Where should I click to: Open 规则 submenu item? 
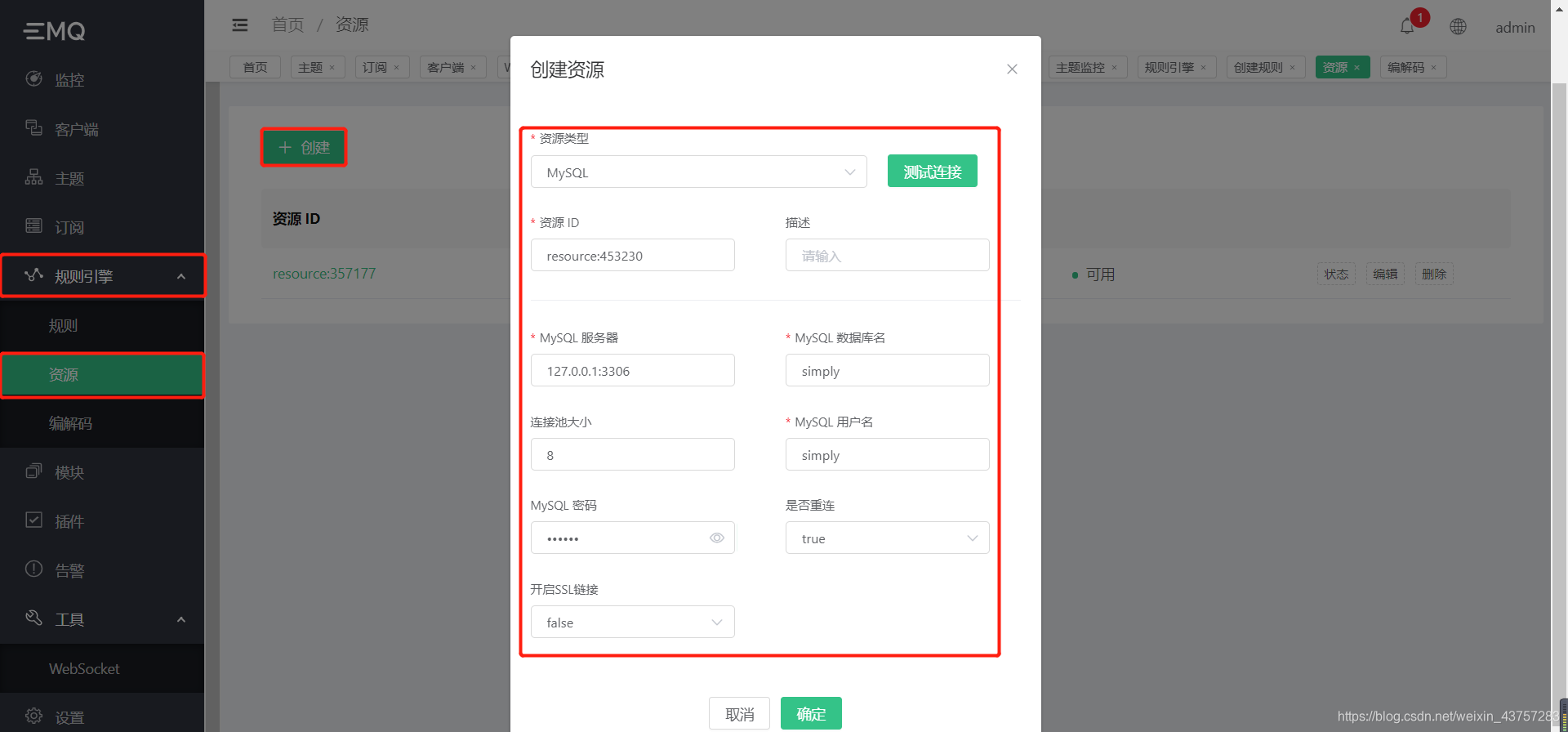click(x=102, y=325)
